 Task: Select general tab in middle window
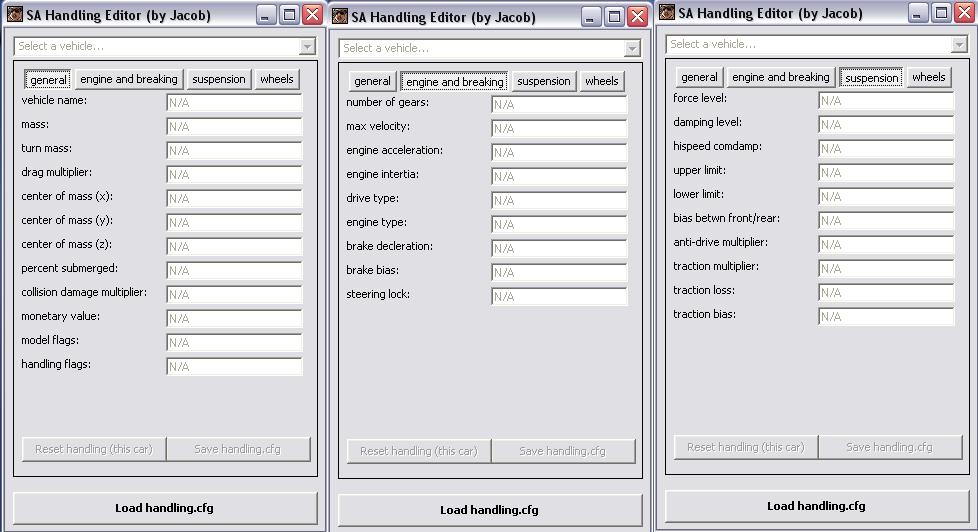372,81
